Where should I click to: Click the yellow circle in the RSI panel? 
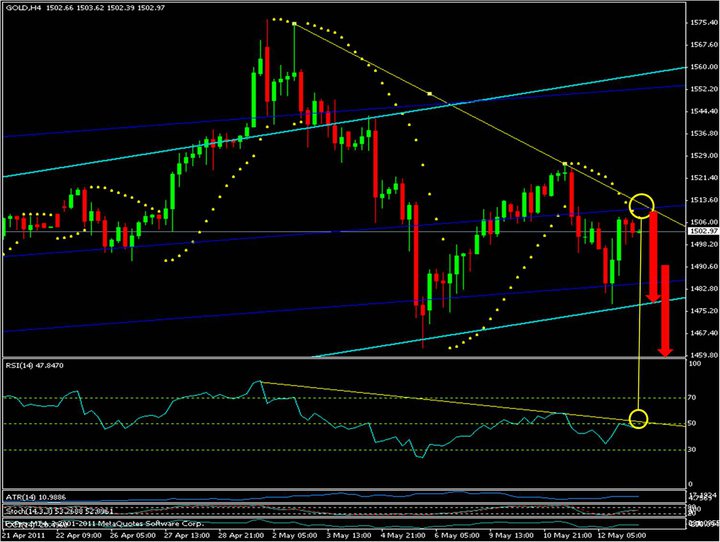pos(640,419)
